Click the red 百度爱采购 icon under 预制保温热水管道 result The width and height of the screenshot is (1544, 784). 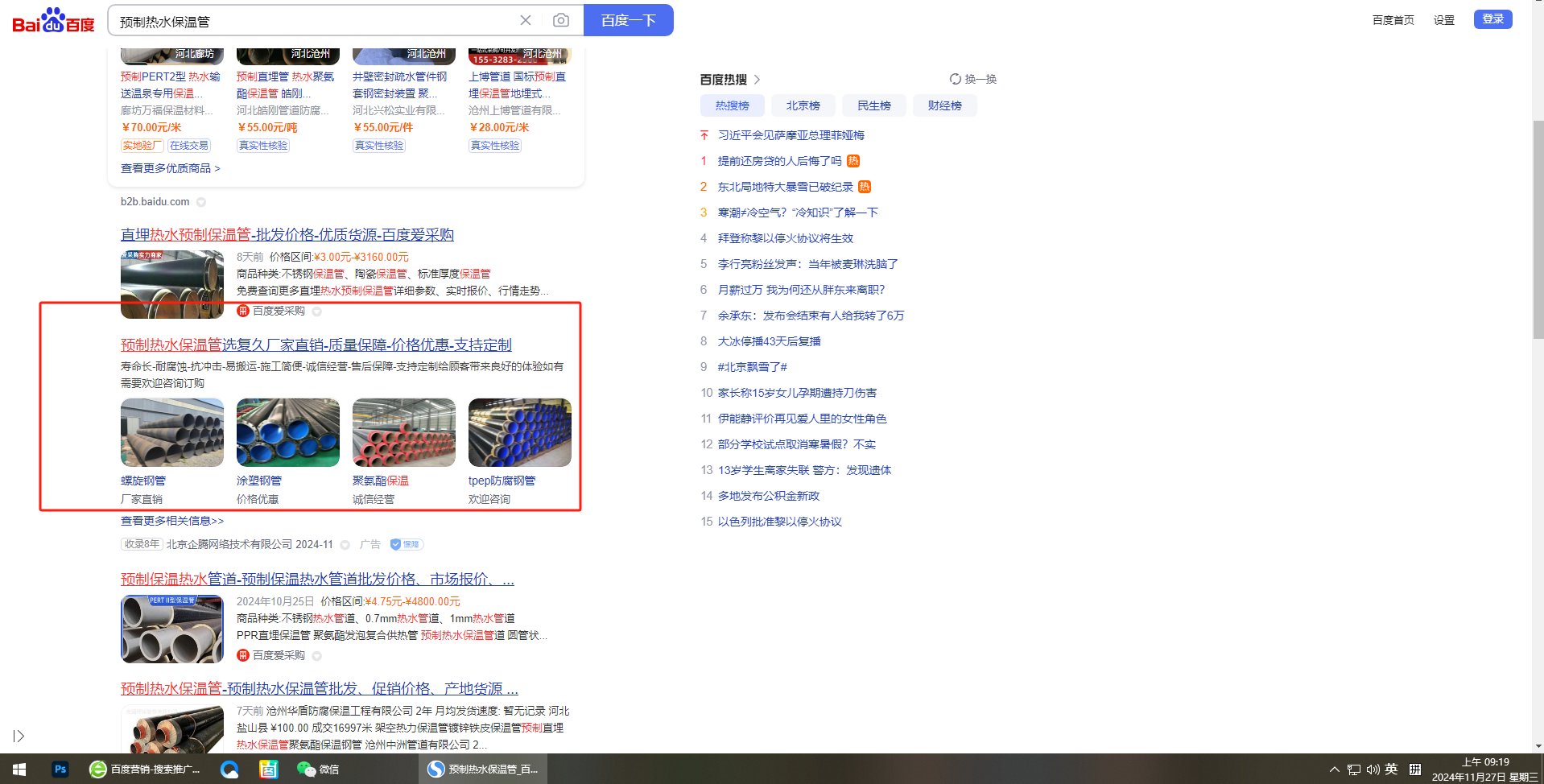click(x=242, y=655)
